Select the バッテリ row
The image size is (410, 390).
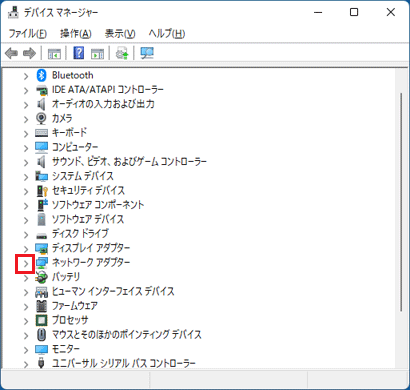click(x=66, y=277)
